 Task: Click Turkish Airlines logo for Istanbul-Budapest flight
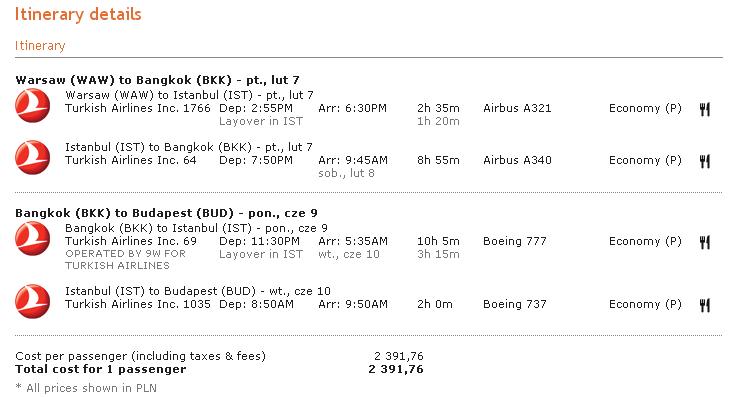pos(33,302)
